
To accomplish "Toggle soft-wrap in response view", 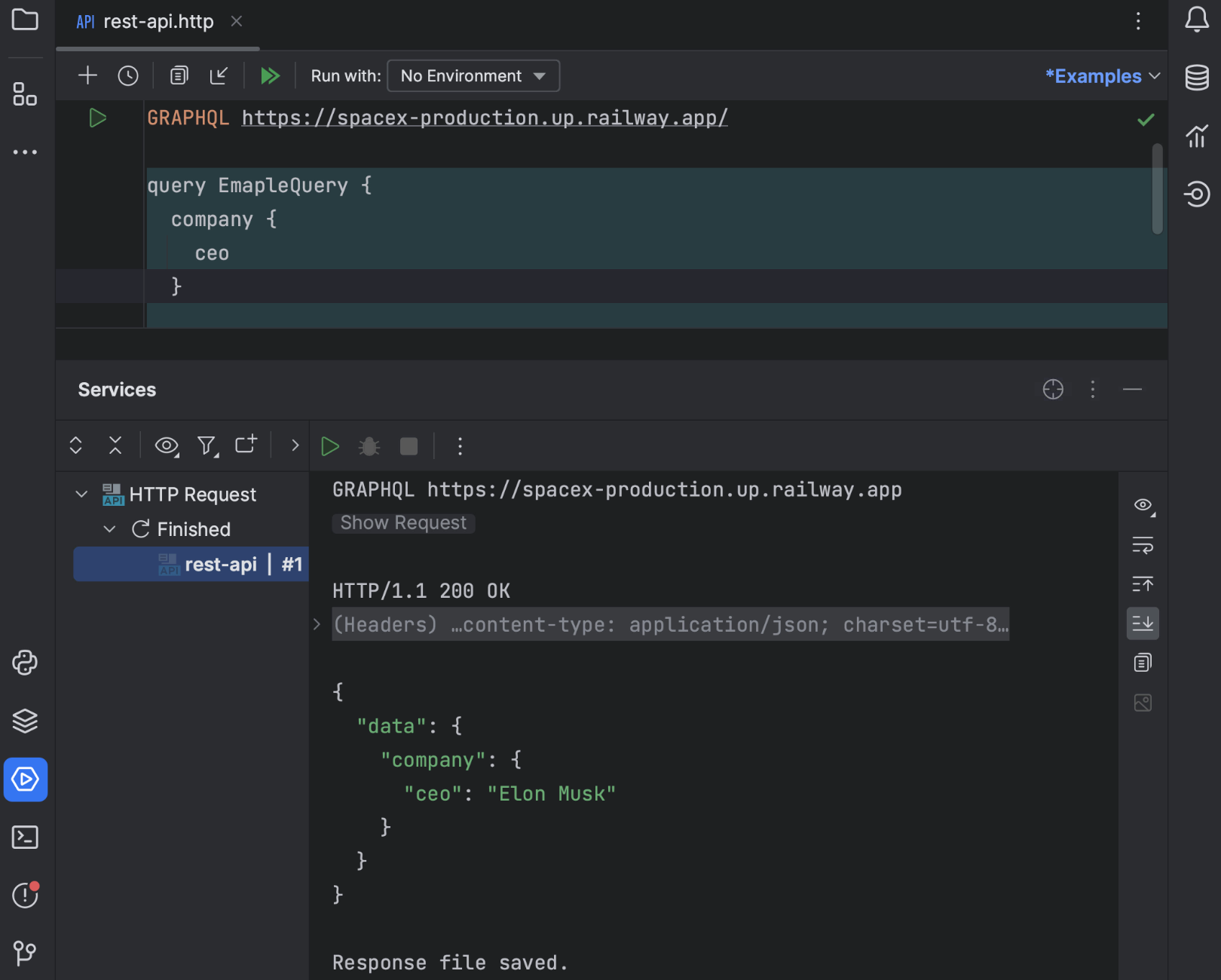I will 1143,545.
